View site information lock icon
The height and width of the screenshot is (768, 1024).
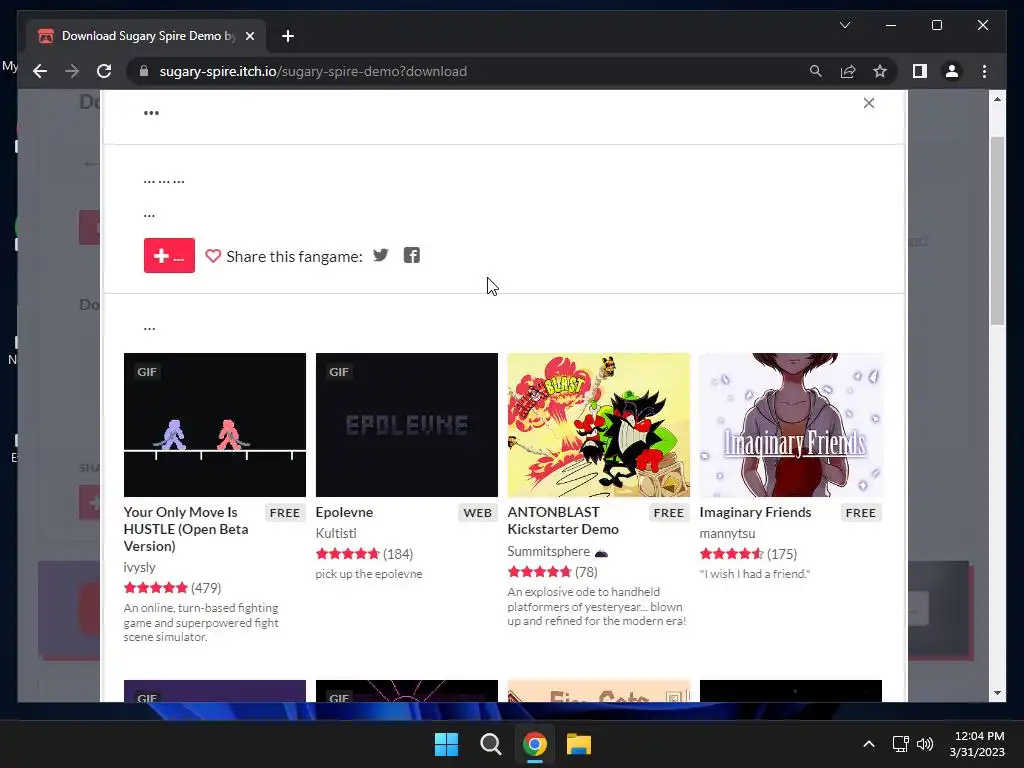pos(144,71)
